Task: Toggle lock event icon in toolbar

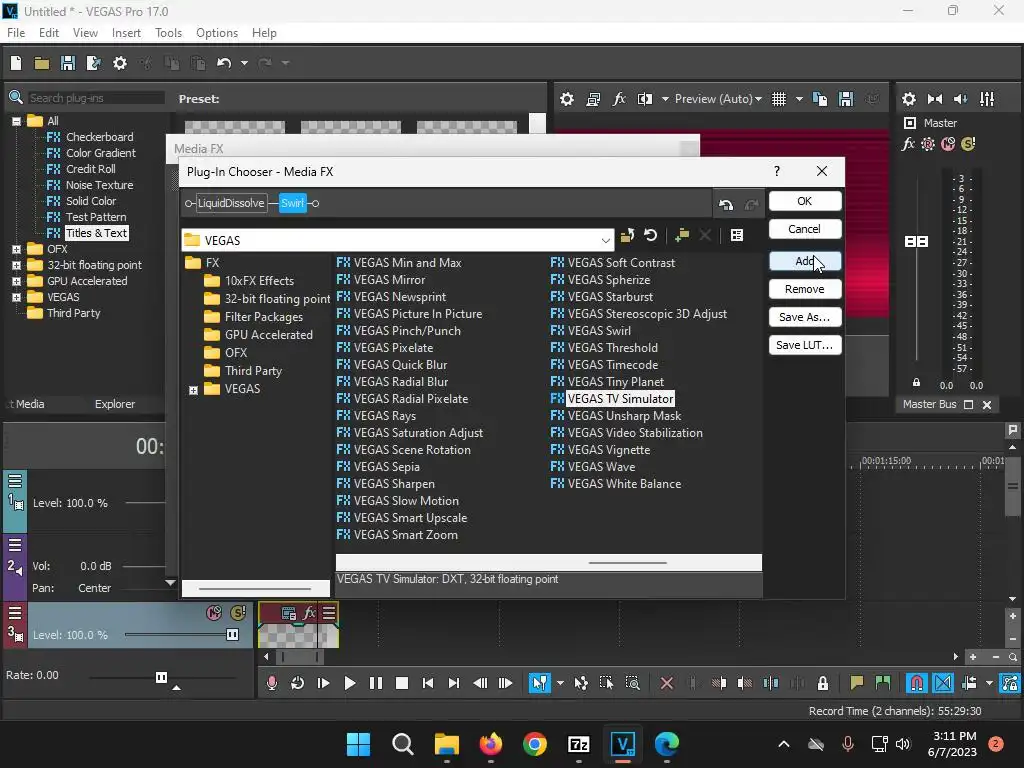Action: pos(823,683)
